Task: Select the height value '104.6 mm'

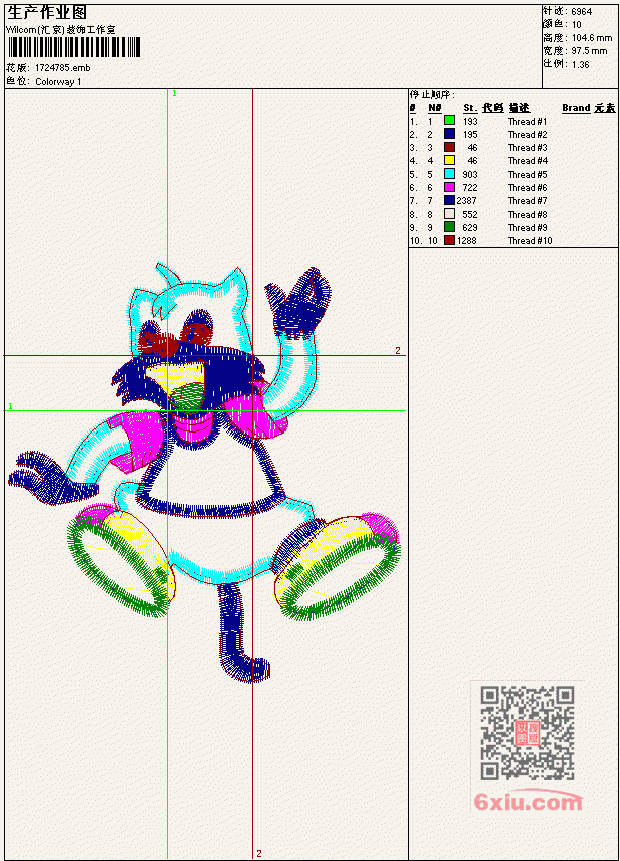Action: pos(592,38)
